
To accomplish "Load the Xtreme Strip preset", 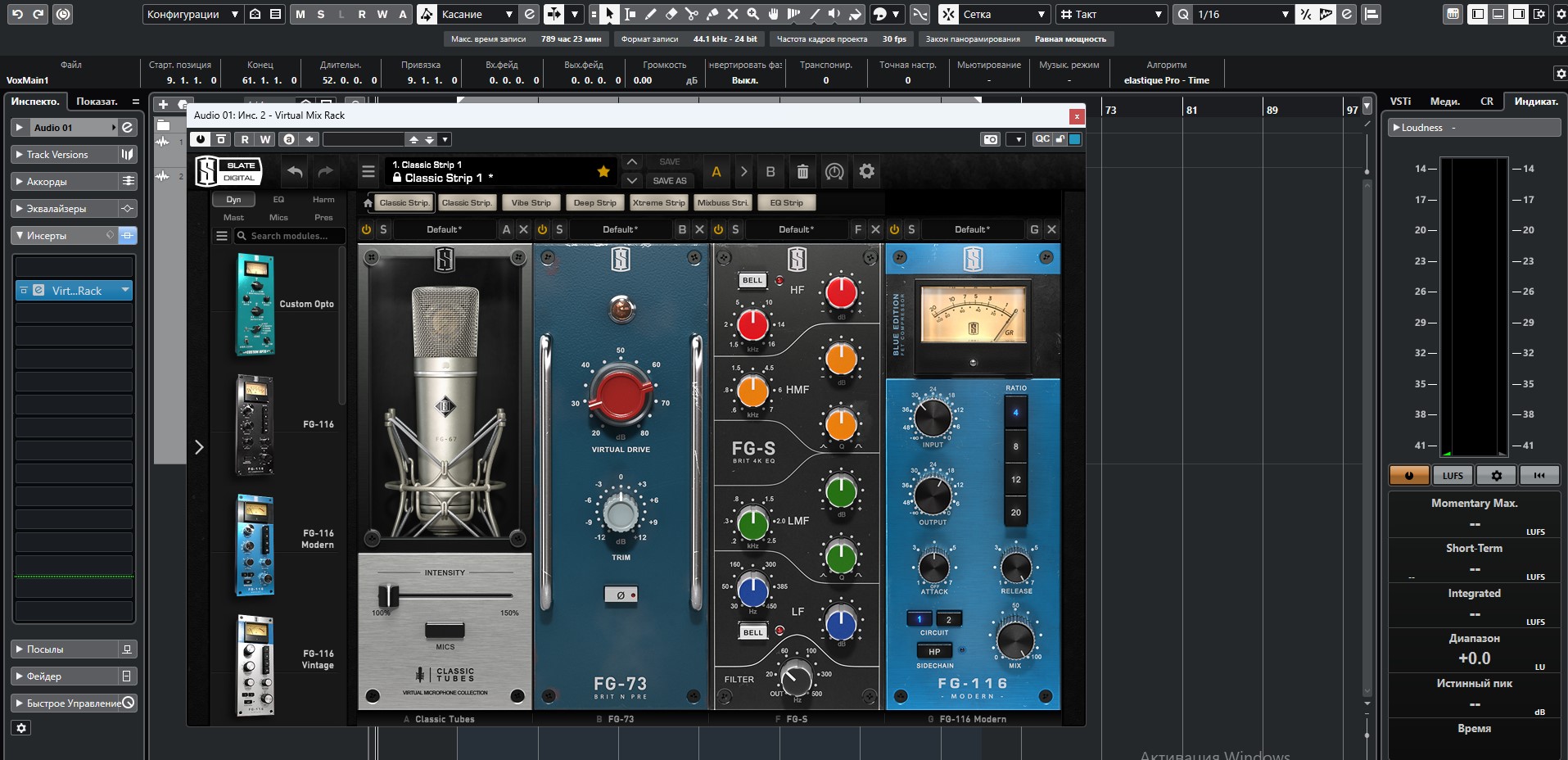I will click(x=658, y=203).
